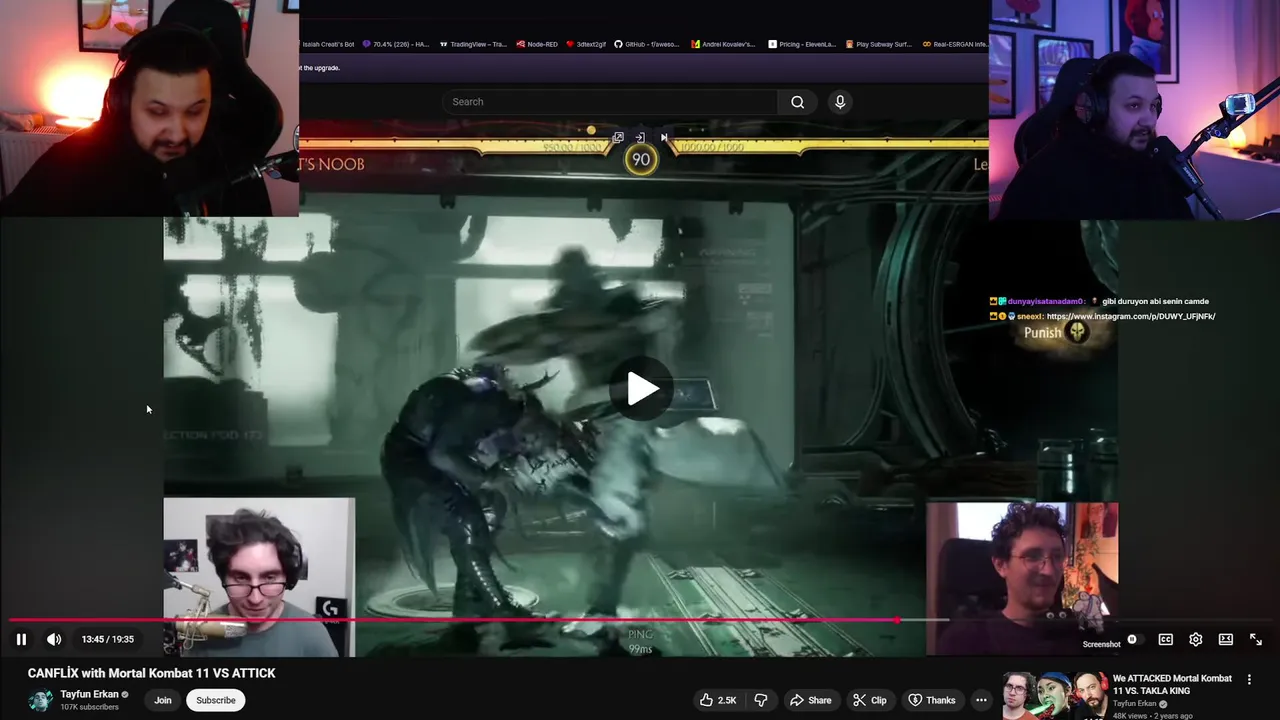Open the 70.4% (226) - HA... bookmark

click(x=396, y=44)
